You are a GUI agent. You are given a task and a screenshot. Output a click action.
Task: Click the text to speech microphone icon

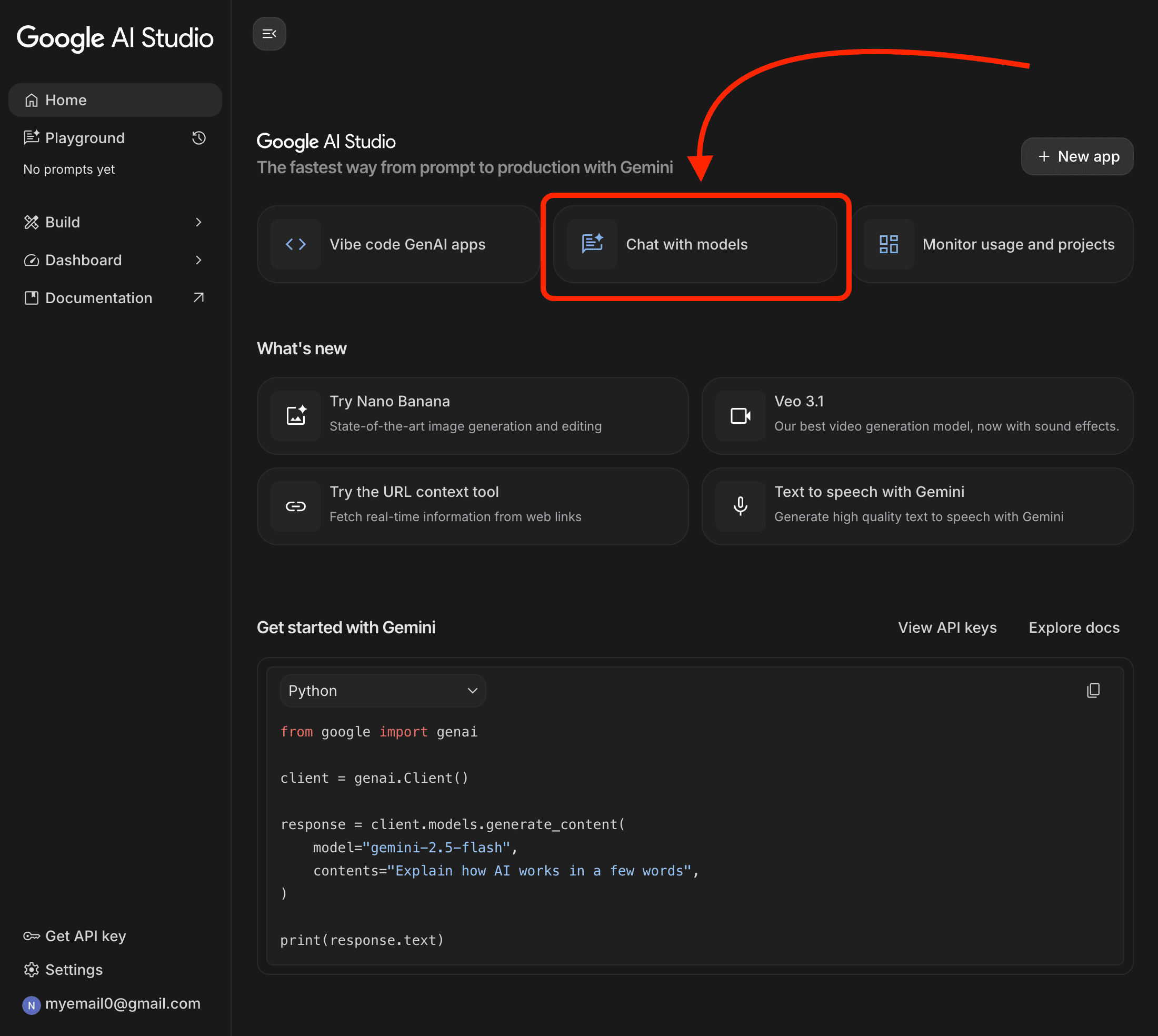point(740,506)
